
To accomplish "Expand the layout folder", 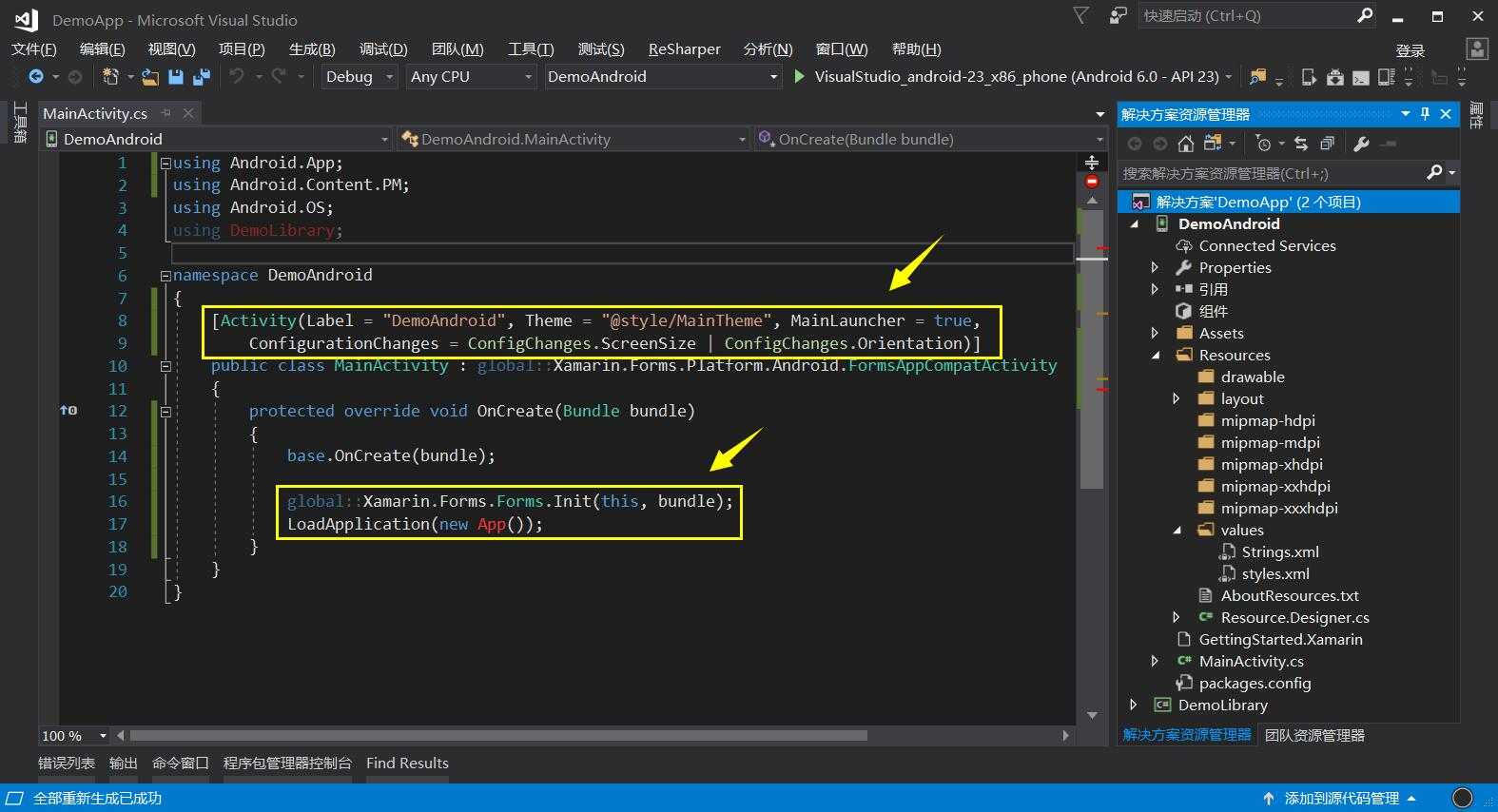I will 1177,399.
